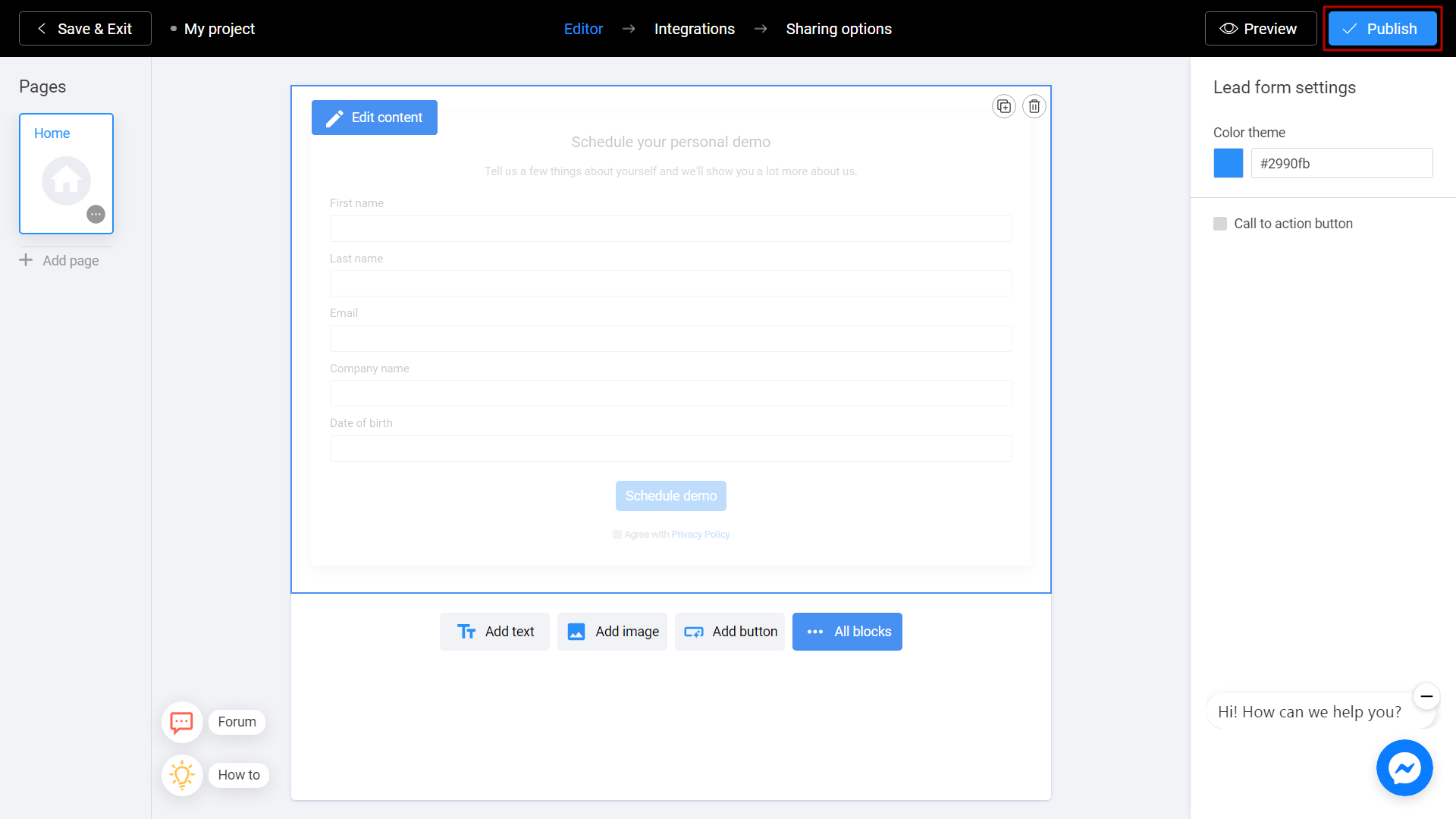This screenshot has width=1456, height=819.
Task: Open the Sharing options step
Action: tap(839, 29)
